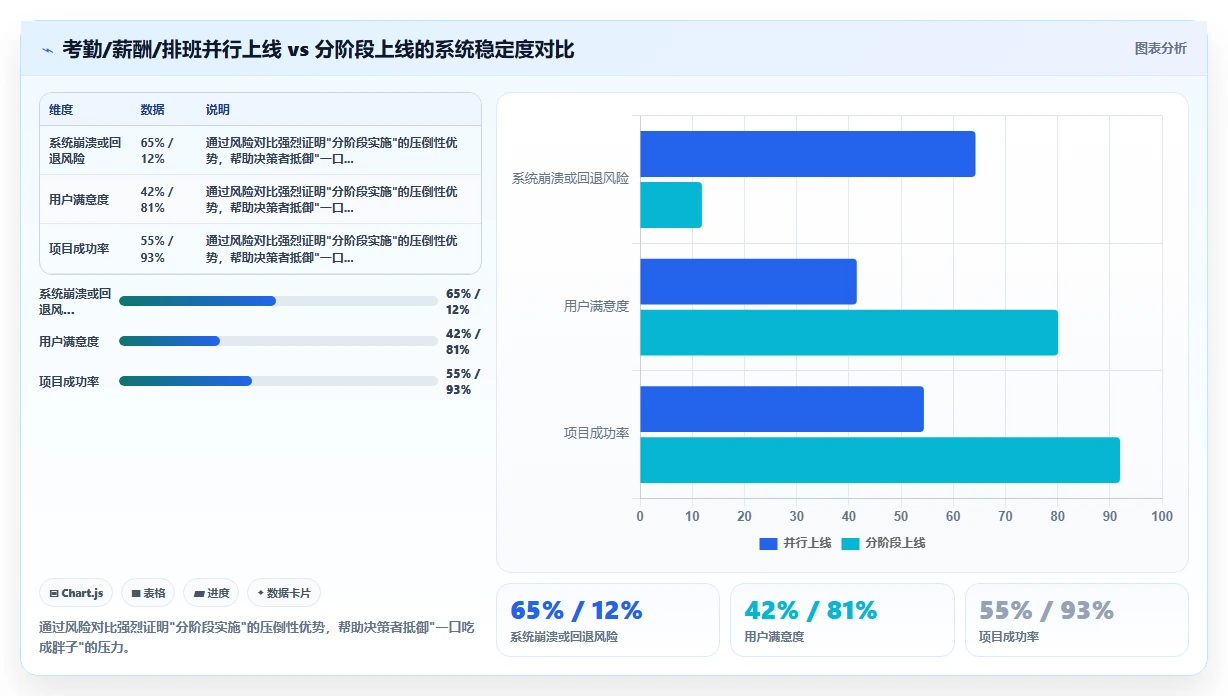Image resolution: width=1228 pixels, height=696 pixels.
Task: Click the 说明 text in 用户满意度 row
Action: tap(332, 200)
